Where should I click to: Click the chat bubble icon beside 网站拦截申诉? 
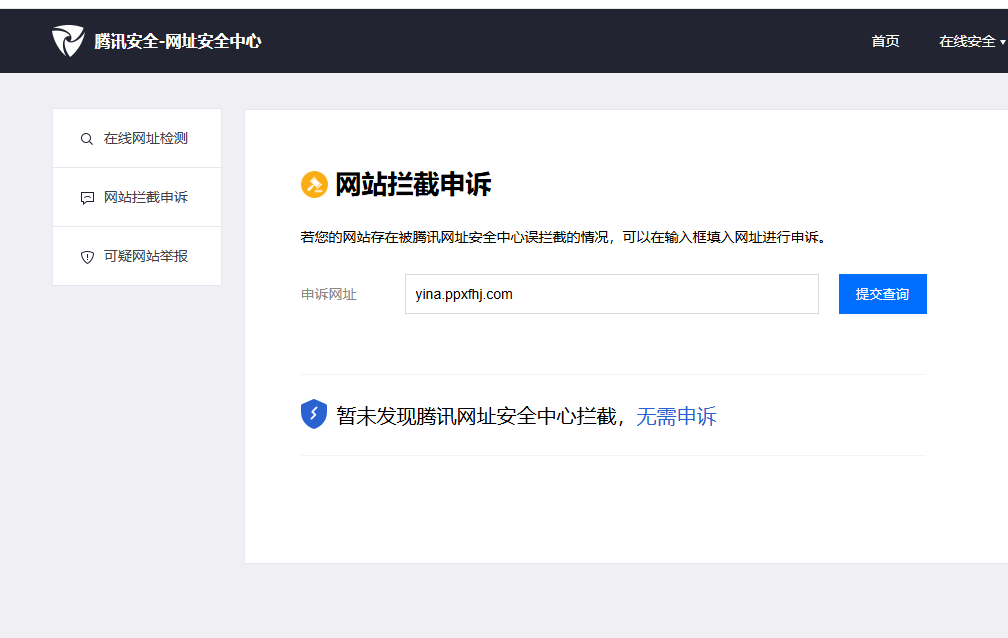[87, 198]
